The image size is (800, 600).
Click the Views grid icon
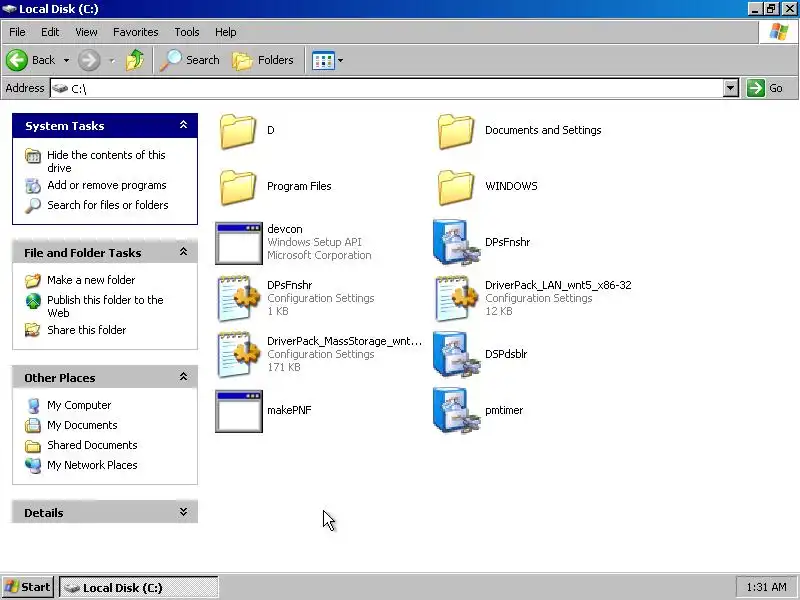pyautogui.click(x=323, y=61)
